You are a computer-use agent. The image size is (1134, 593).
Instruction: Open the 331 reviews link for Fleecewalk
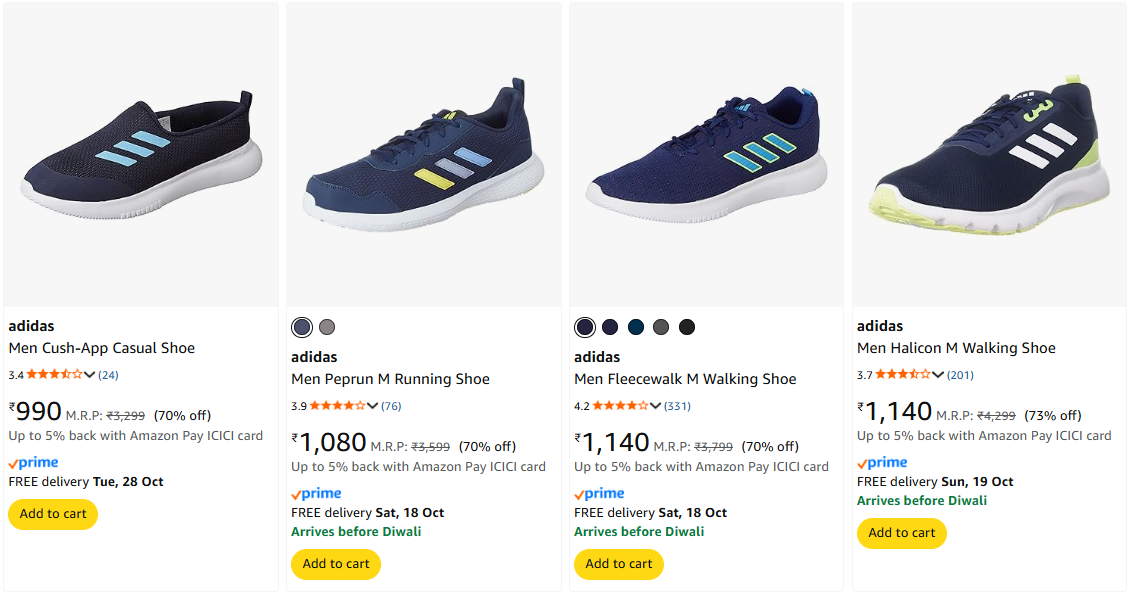tap(678, 406)
